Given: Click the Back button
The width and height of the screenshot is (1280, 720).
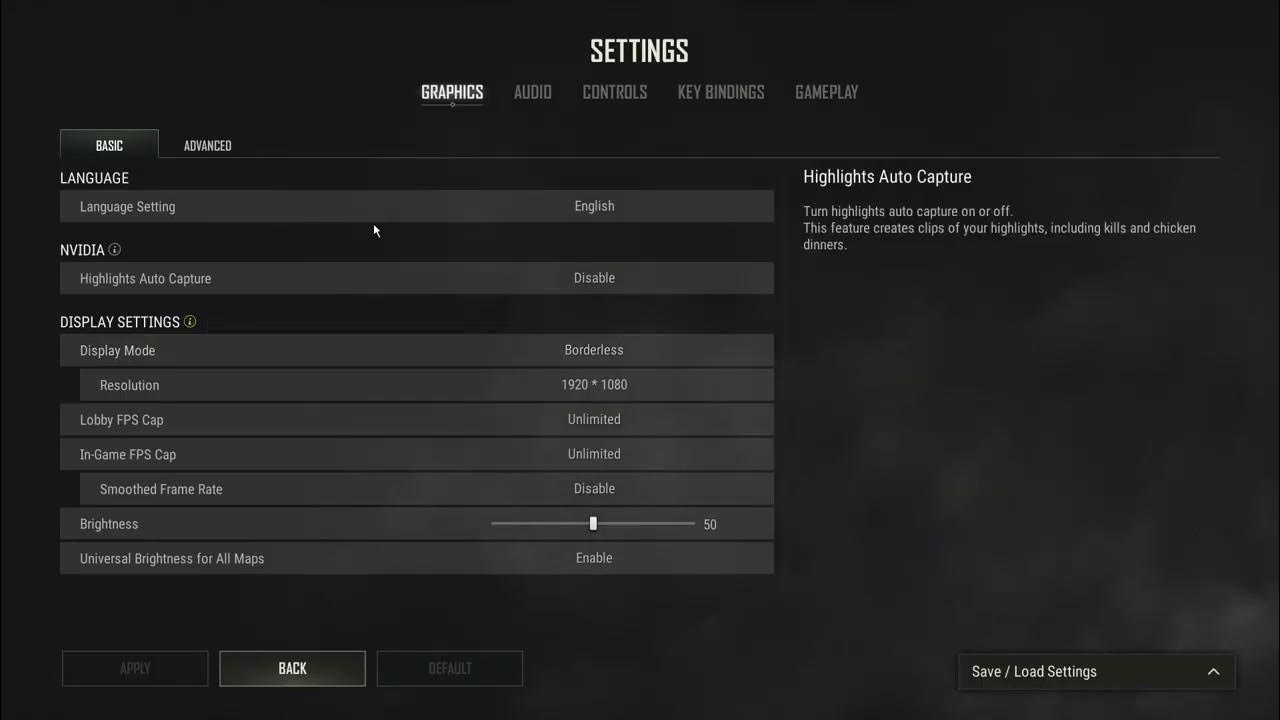Looking at the screenshot, I should pyautogui.click(x=293, y=669).
